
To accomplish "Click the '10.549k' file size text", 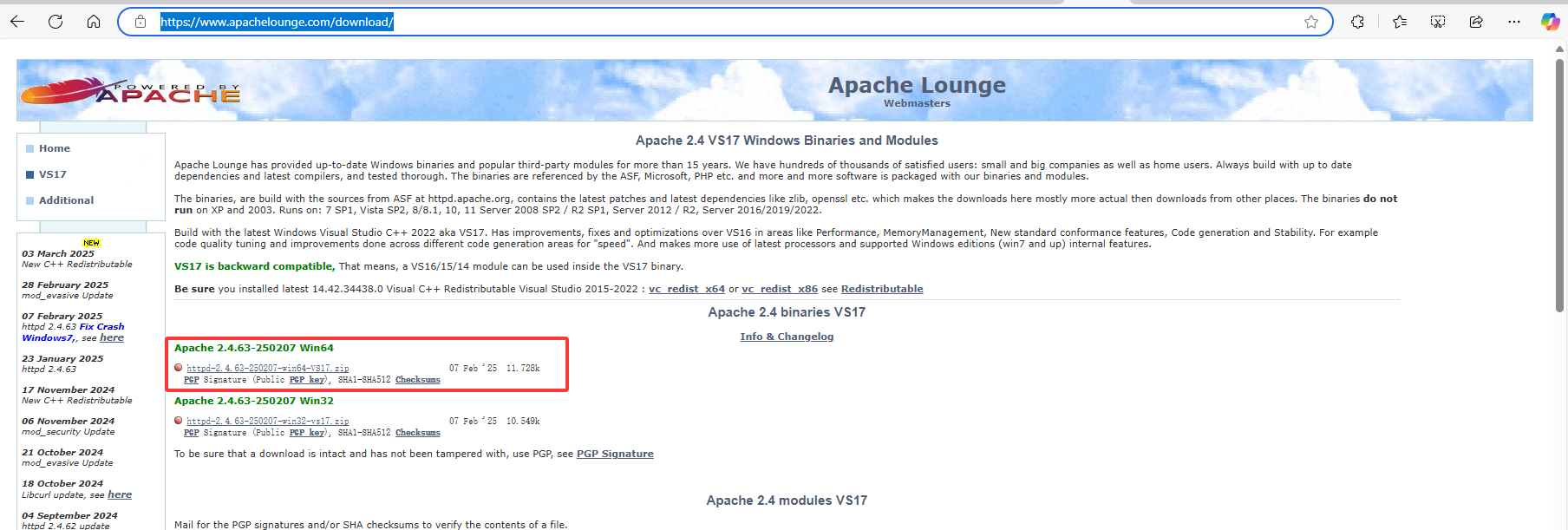I will [523, 422].
